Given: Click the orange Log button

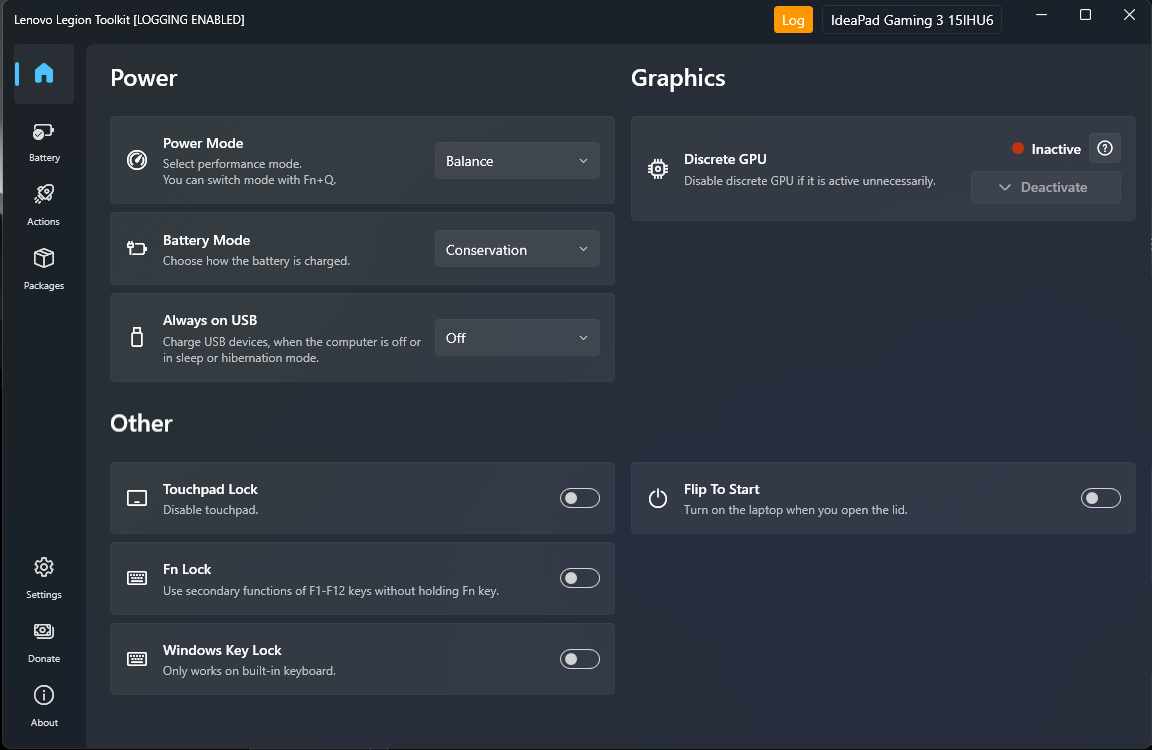Looking at the screenshot, I should 793,20.
